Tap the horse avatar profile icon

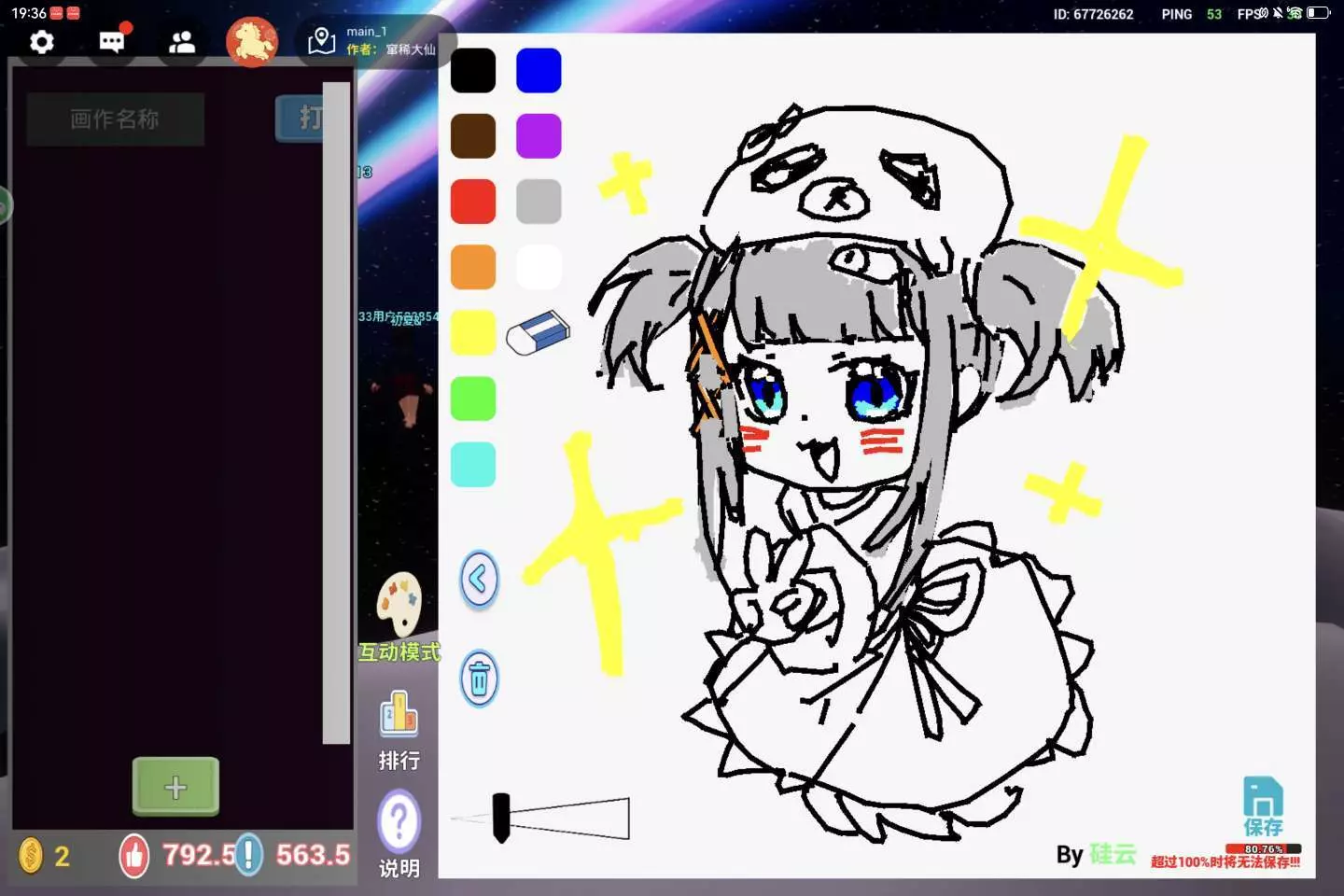[252, 42]
